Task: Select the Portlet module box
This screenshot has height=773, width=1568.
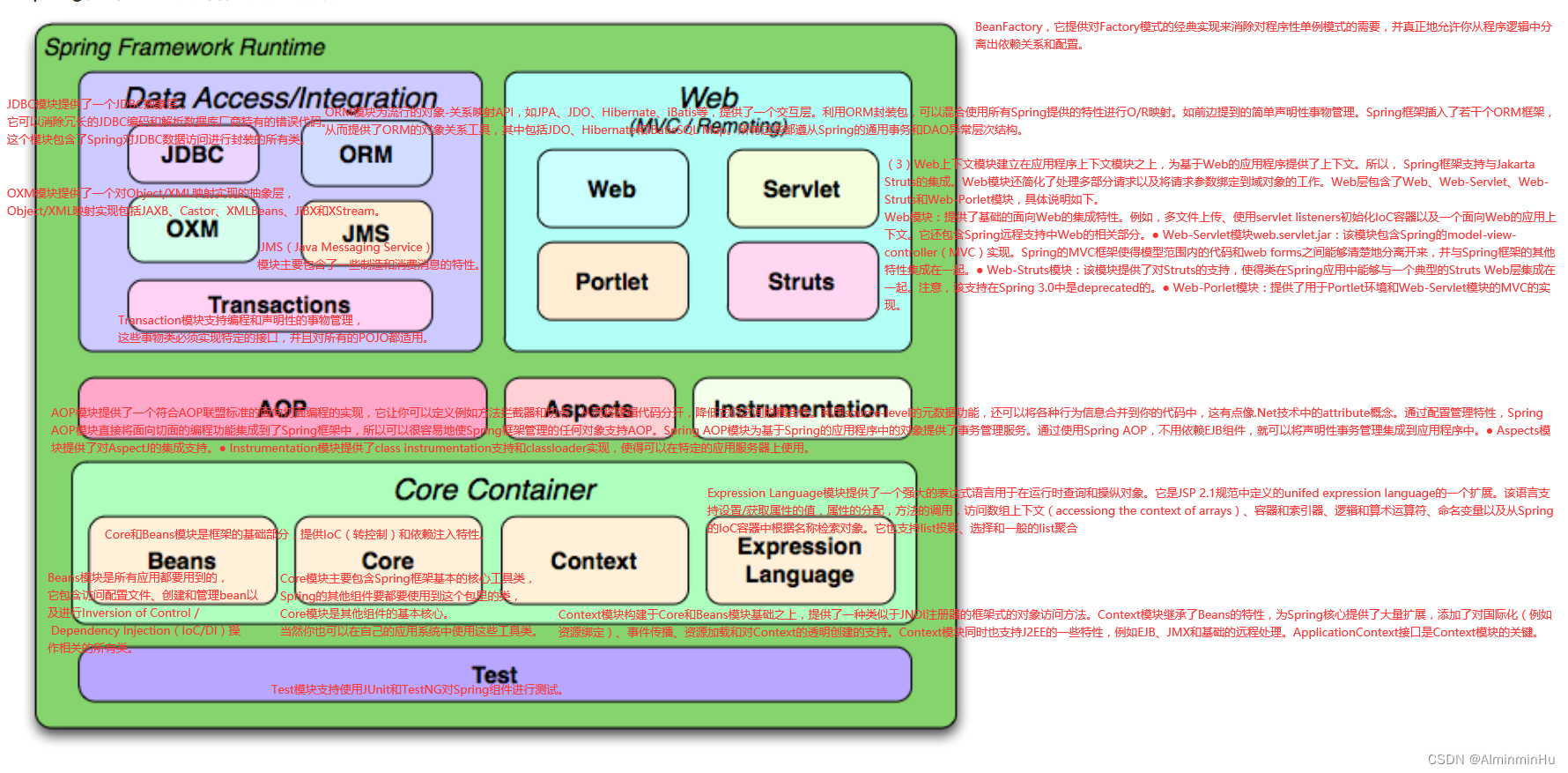Action: tap(612, 281)
